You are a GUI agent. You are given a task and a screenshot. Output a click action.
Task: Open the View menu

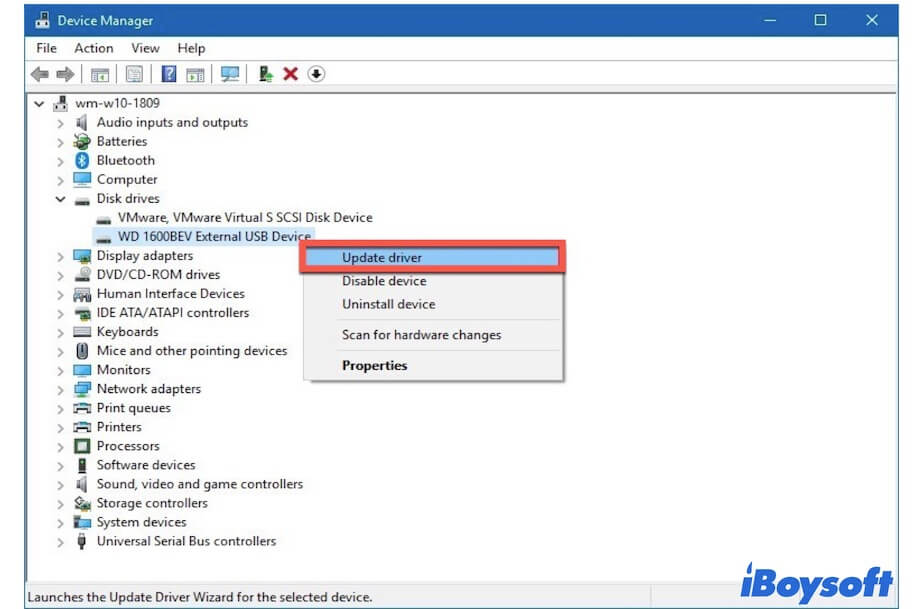click(x=145, y=47)
